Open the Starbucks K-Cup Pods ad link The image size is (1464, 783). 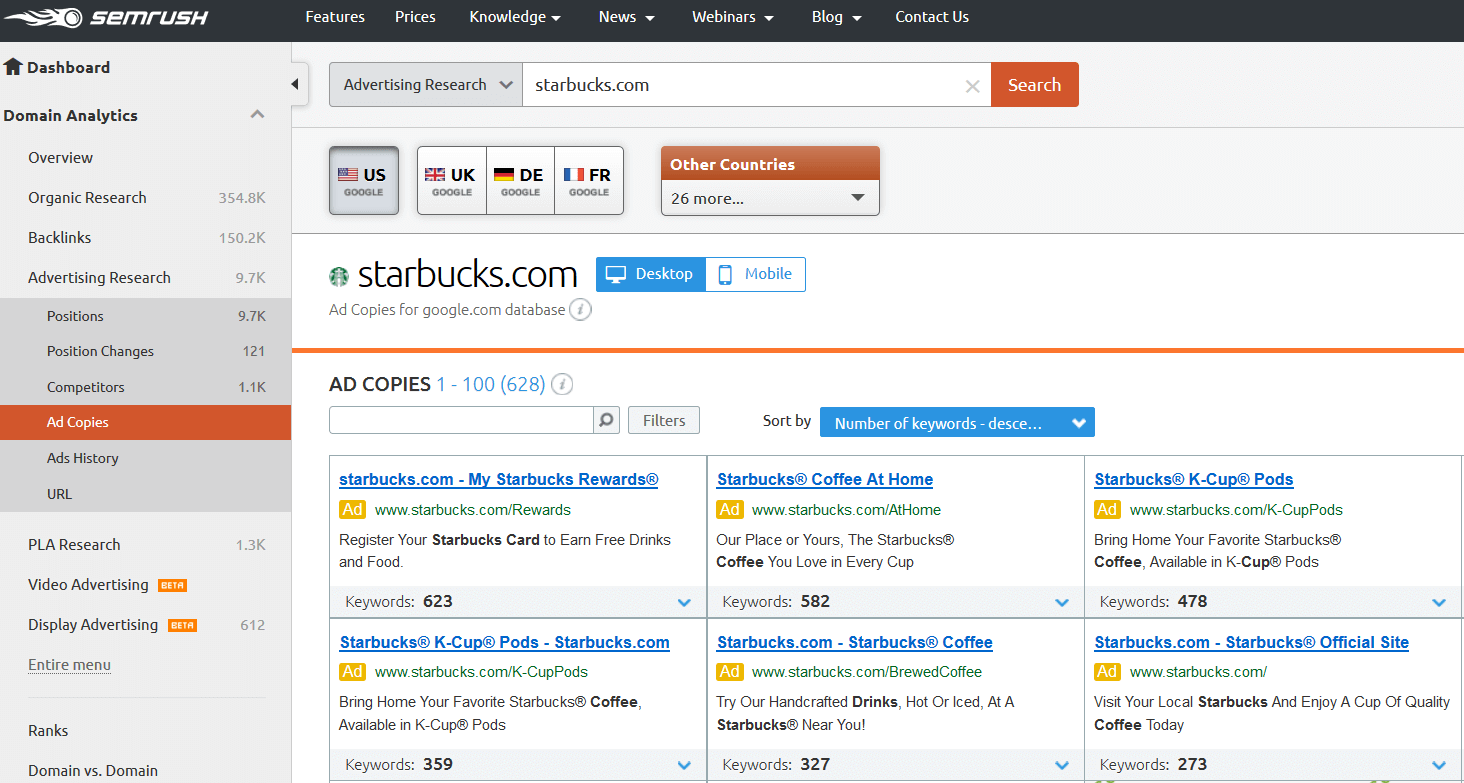click(1194, 479)
